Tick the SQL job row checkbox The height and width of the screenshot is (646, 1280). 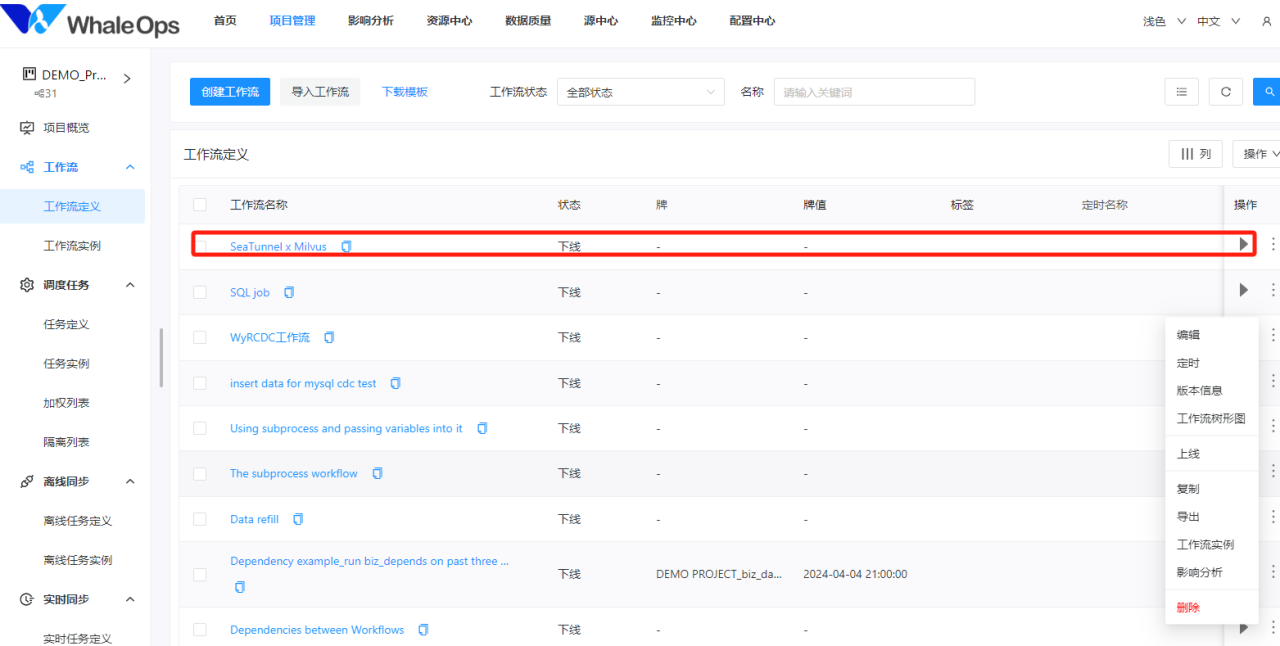[200, 292]
